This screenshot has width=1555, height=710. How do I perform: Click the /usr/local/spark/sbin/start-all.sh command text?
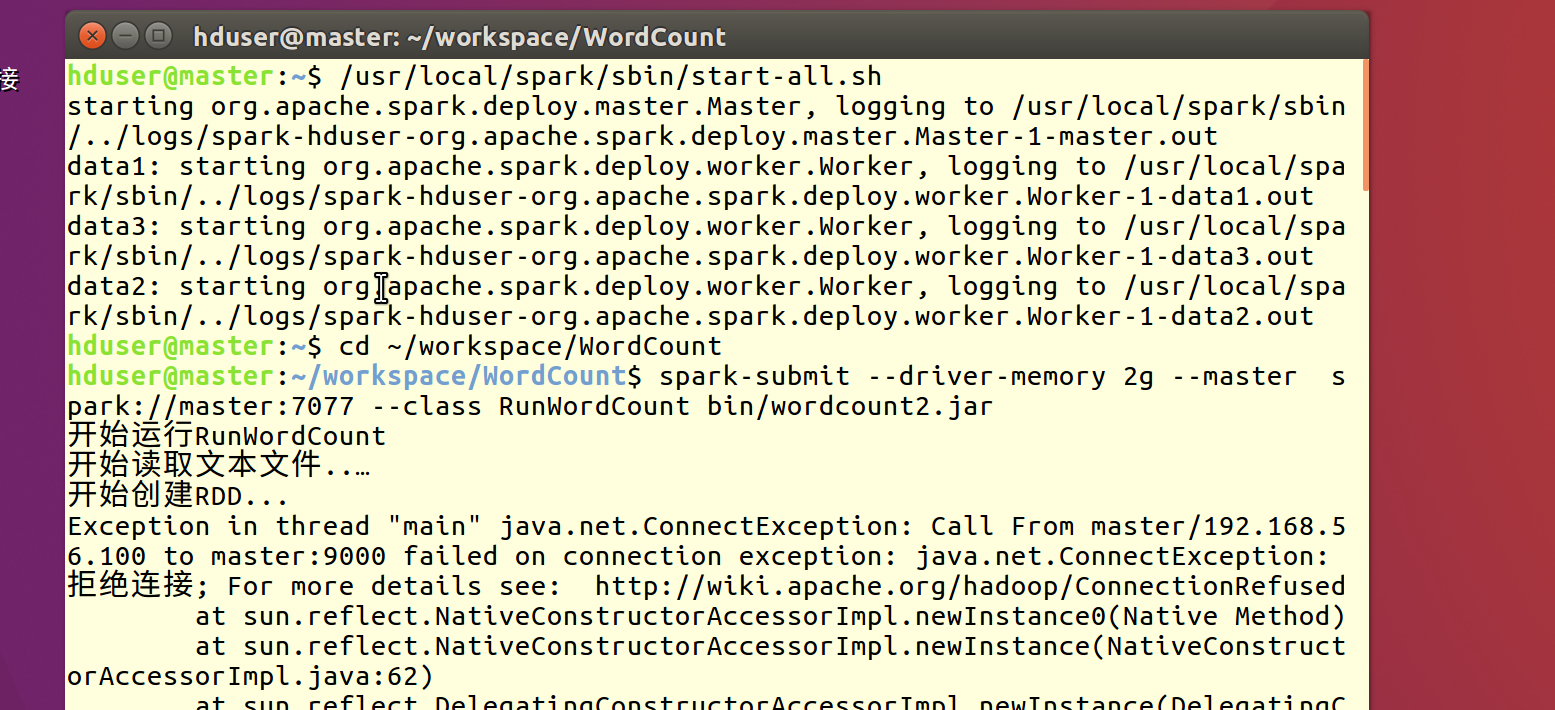click(x=611, y=76)
